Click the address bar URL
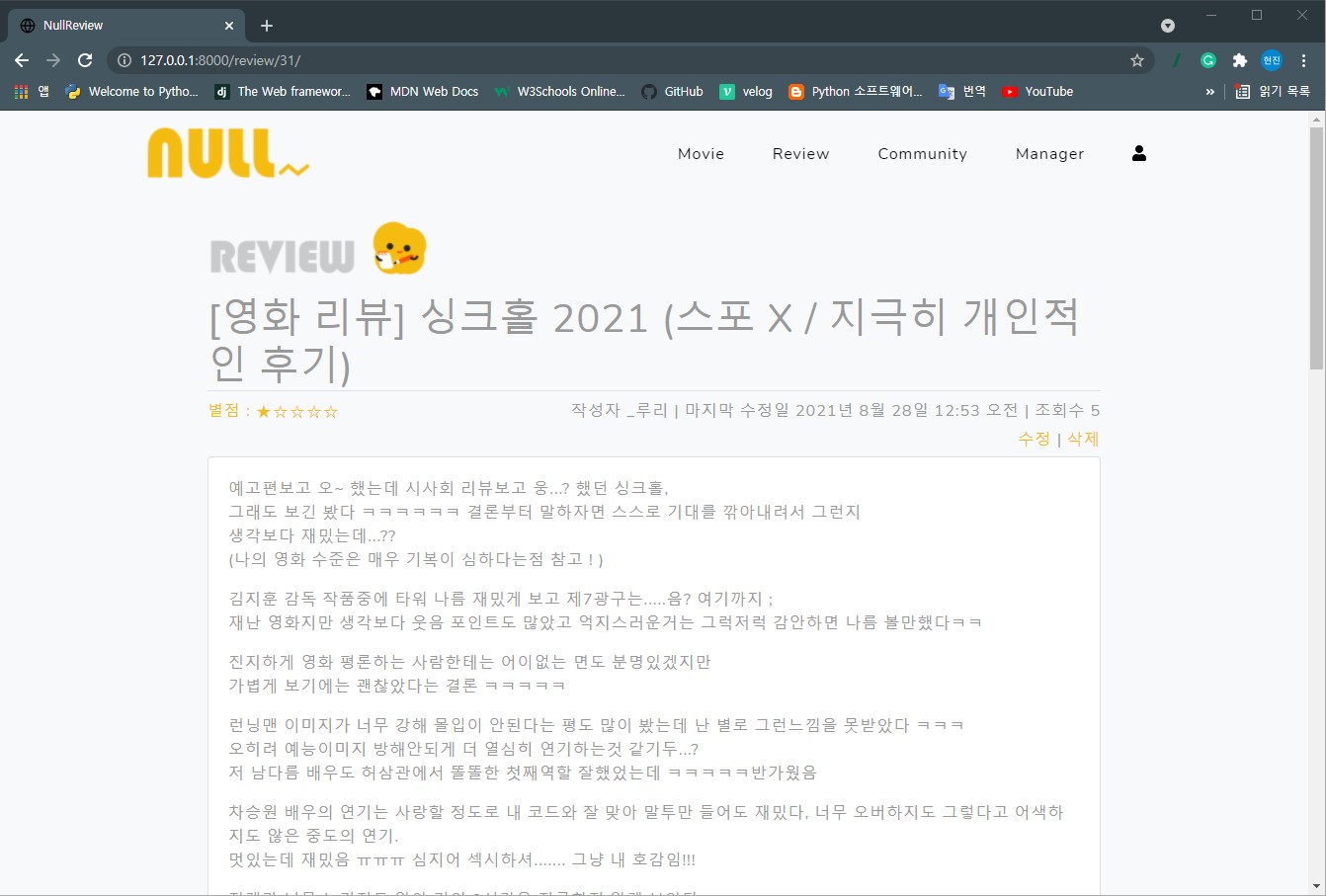Image resolution: width=1326 pixels, height=896 pixels. (x=219, y=60)
